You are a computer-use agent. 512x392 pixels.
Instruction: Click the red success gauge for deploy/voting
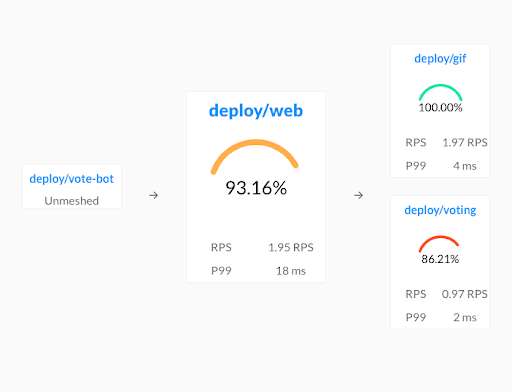click(x=440, y=244)
